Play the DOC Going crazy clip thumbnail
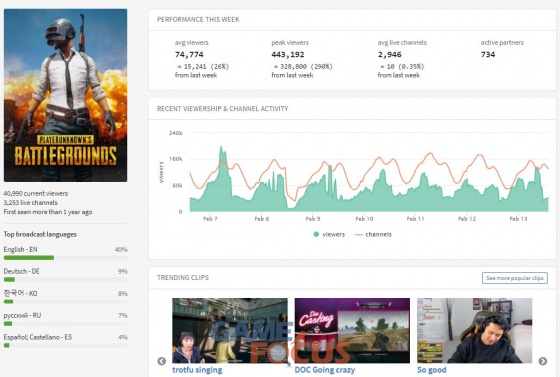560x377 pixels. coord(352,331)
